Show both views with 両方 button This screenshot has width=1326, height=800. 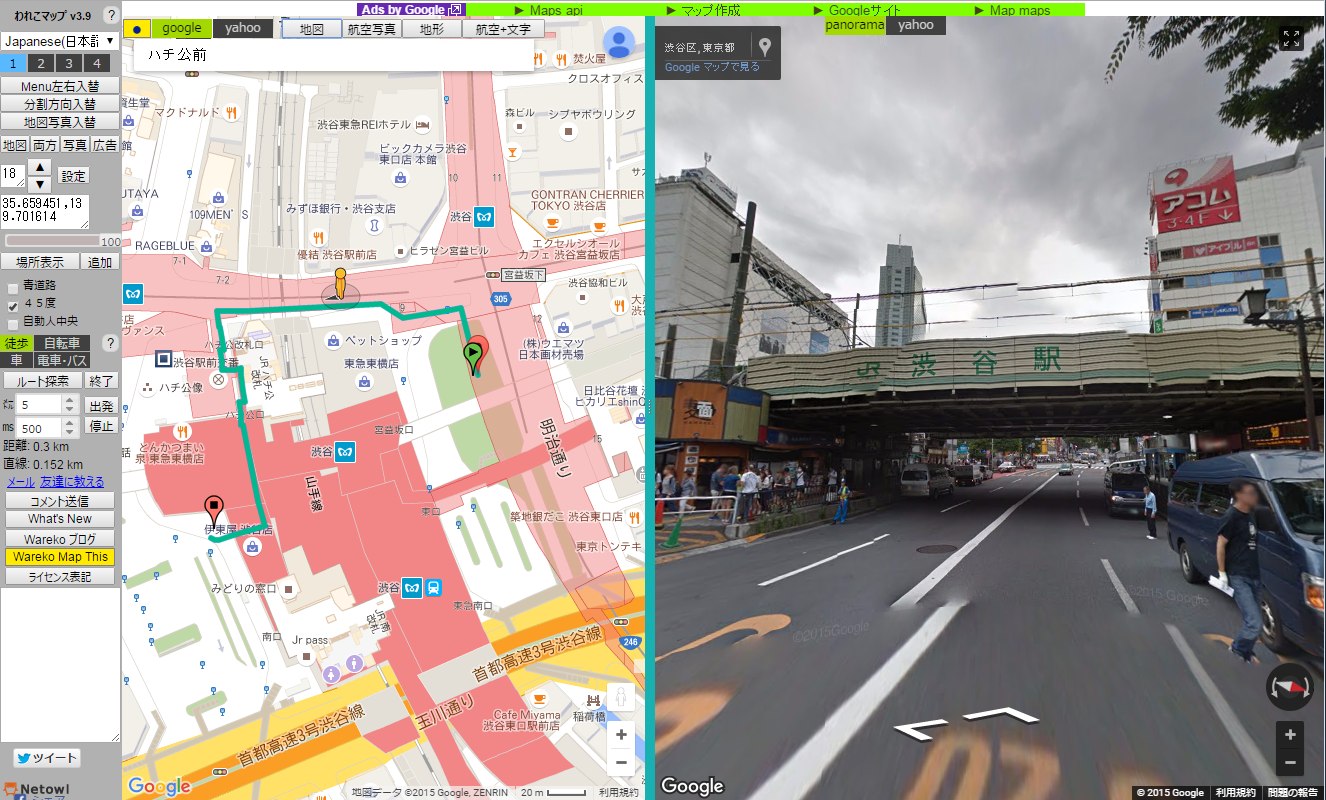click(x=45, y=145)
